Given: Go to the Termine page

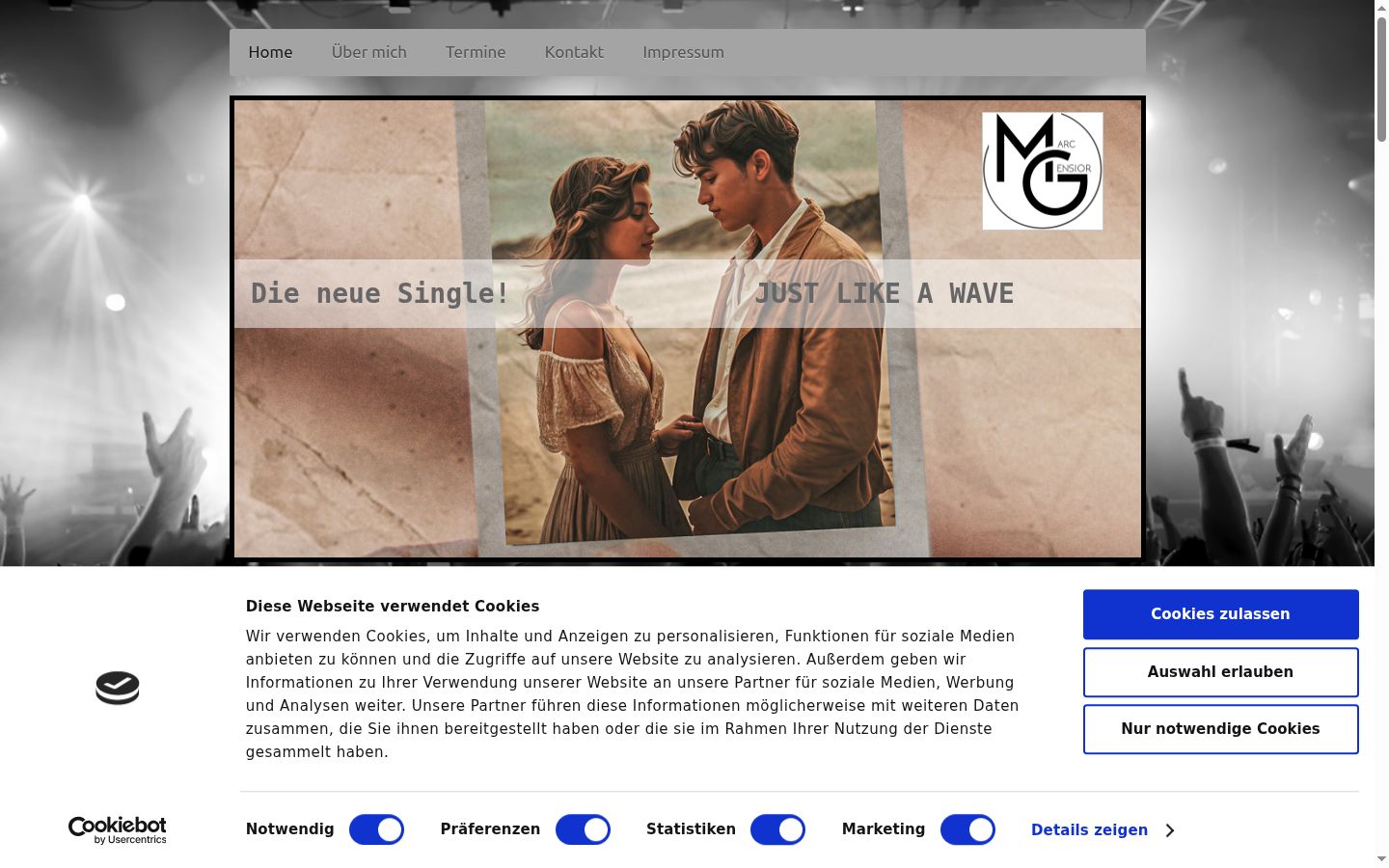Looking at the screenshot, I should coord(476,52).
